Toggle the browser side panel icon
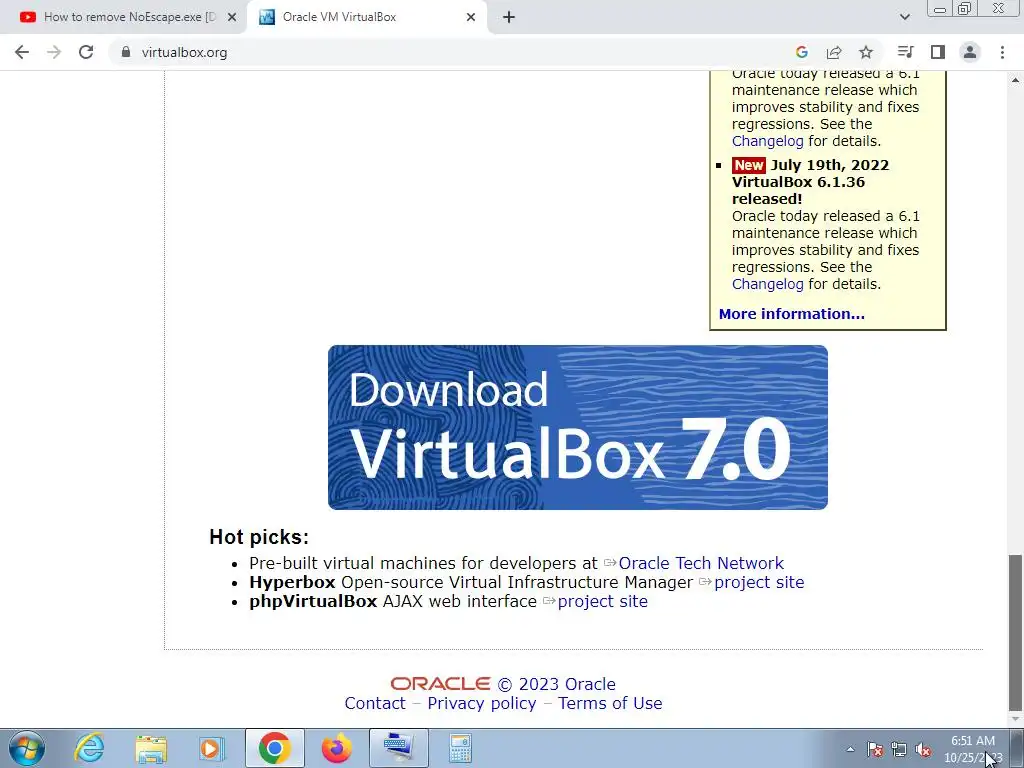 coord(938,52)
